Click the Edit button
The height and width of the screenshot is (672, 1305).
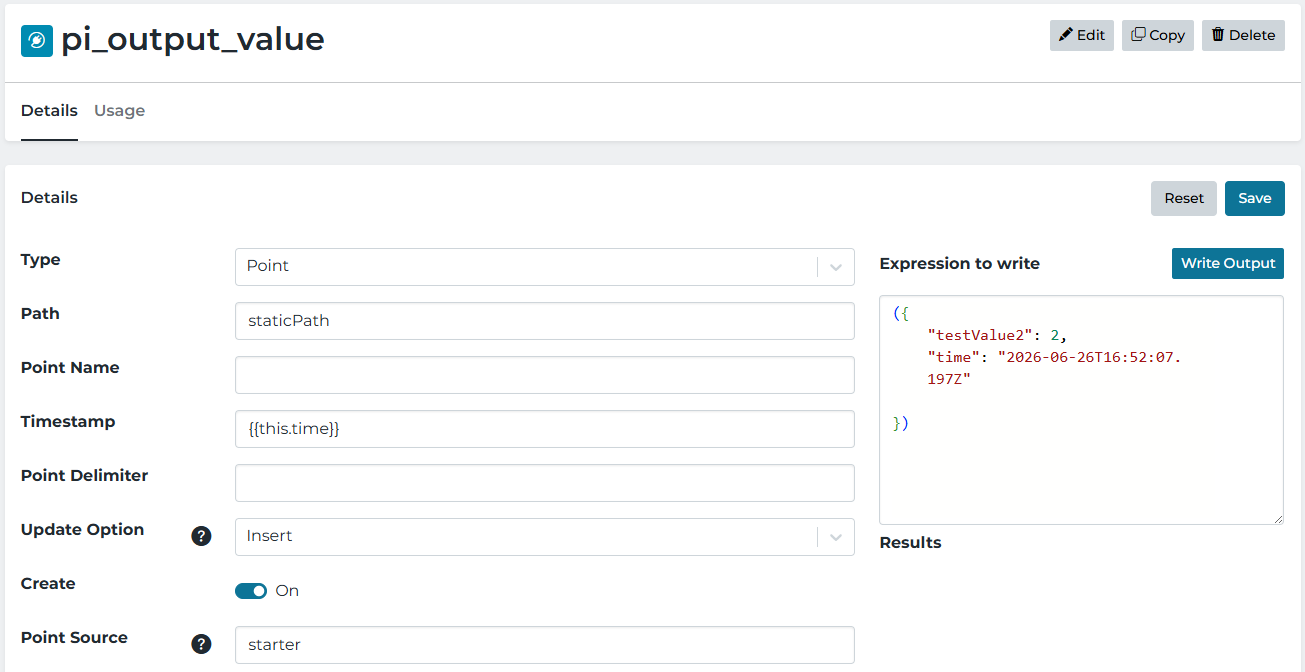[1081, 35]
